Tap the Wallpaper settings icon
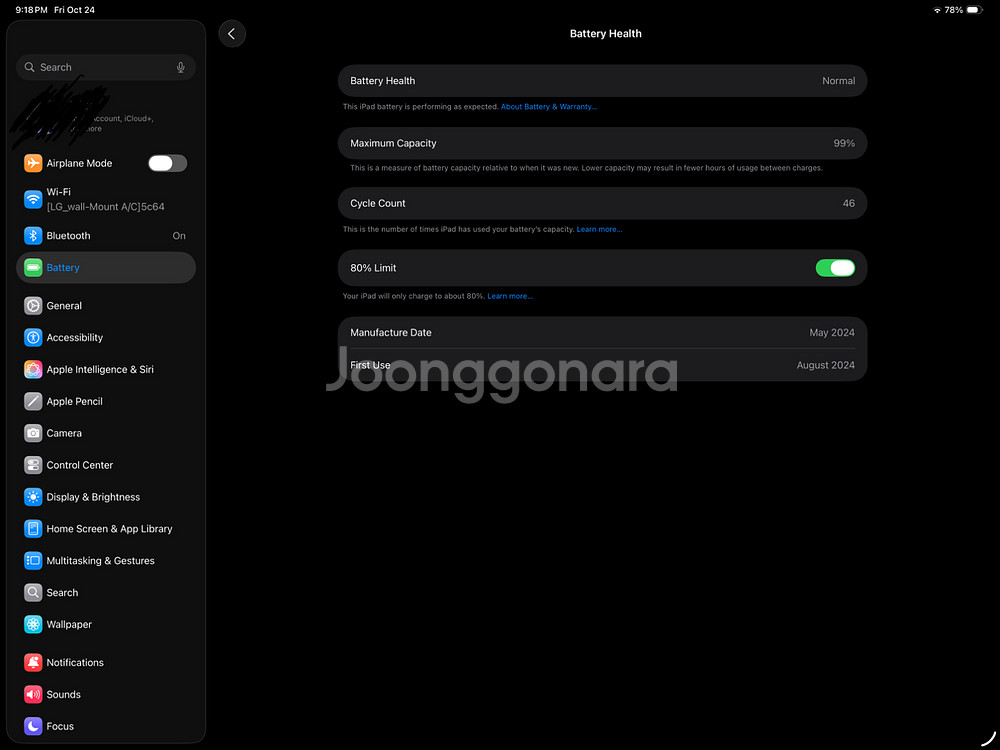 coord(33,624)
